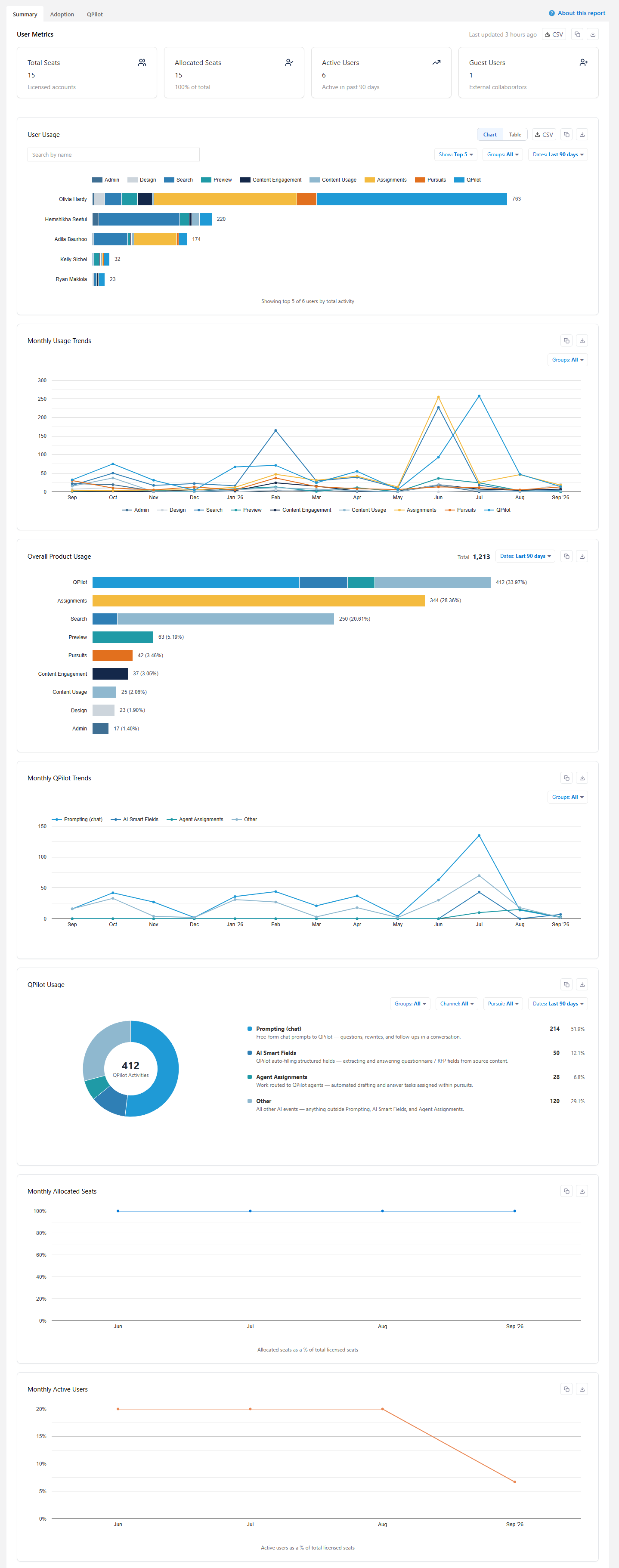
Task: Toggle AI Smart Fields legend in QPilot Trends
Action: click(134, 820)
